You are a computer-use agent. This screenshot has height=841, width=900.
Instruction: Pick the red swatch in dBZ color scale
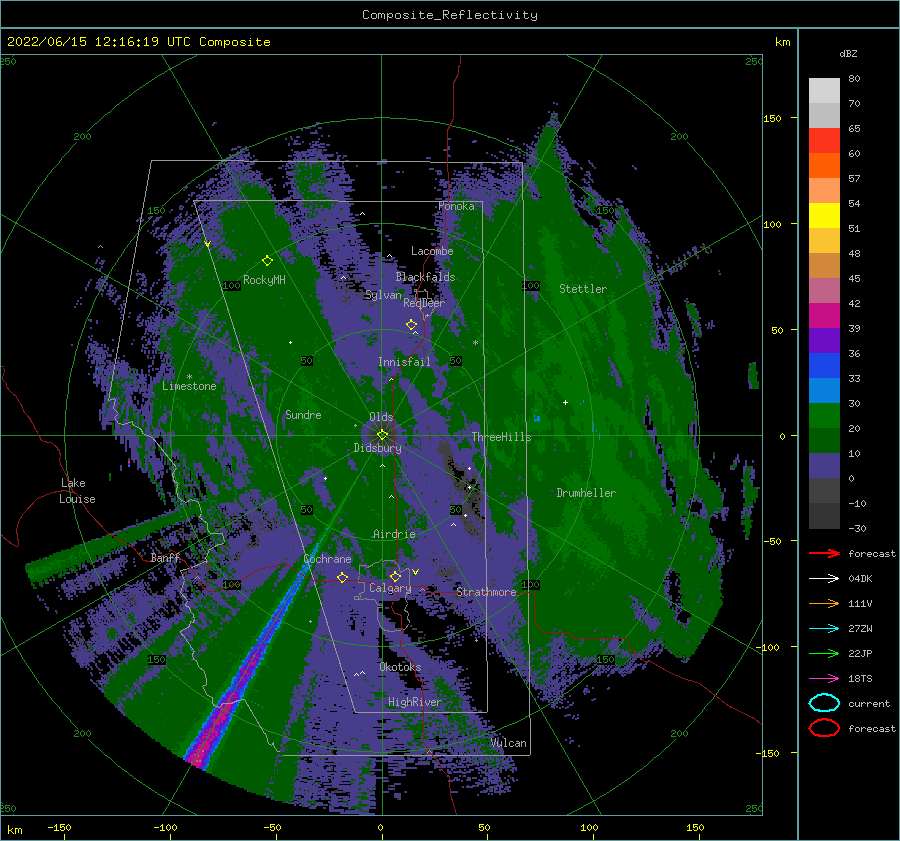pos(824,141)
